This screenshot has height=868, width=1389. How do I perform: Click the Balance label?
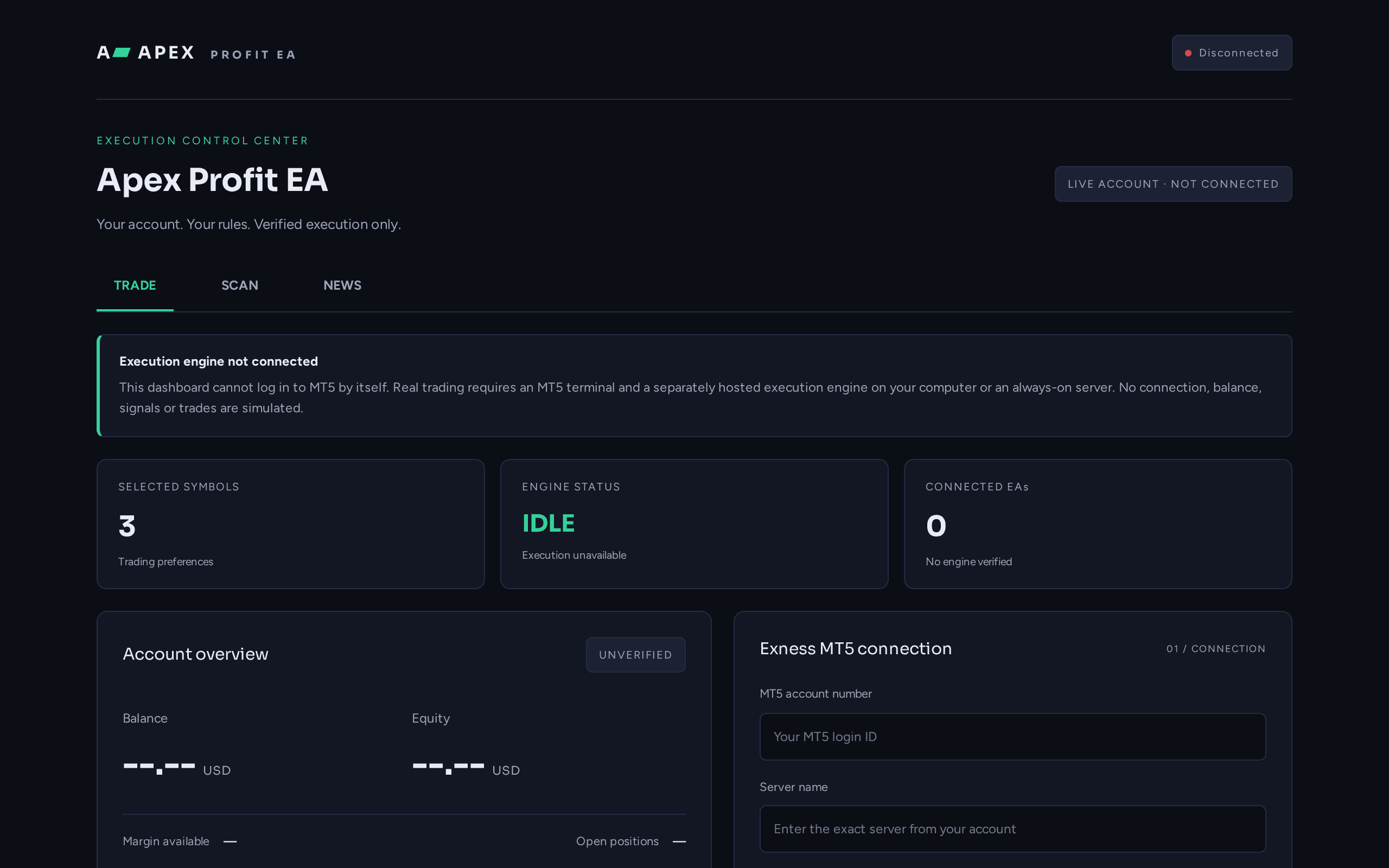point(145,718)
